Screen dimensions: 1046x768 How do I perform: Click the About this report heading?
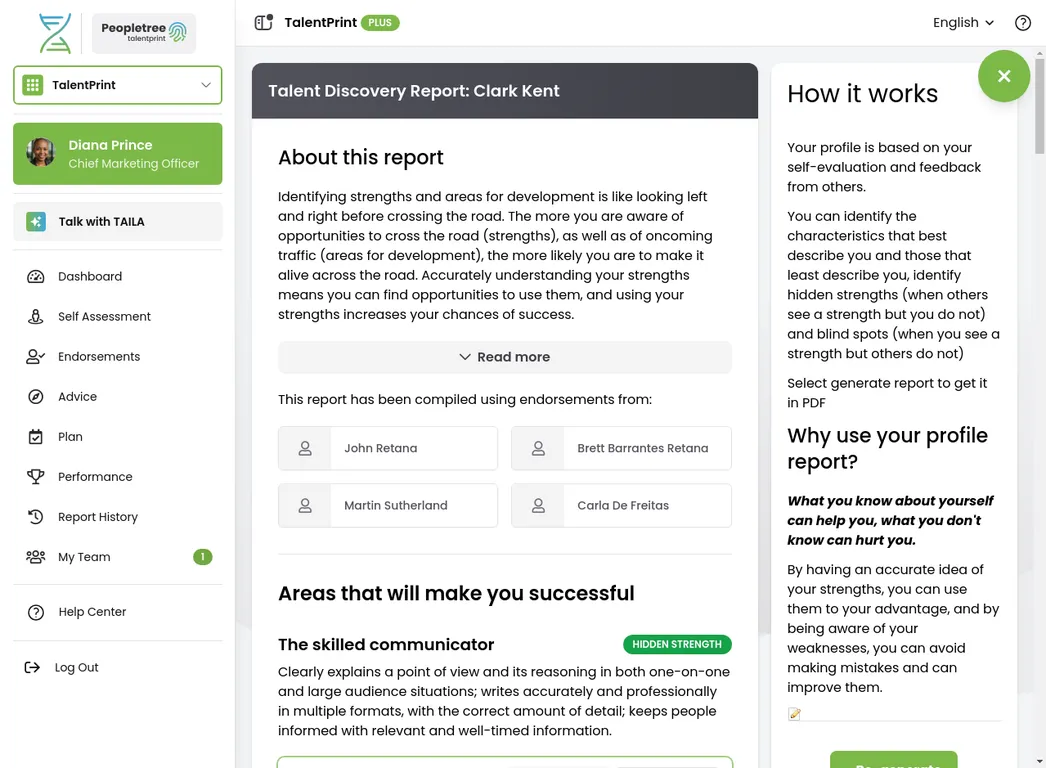pyautogui.click(x=361, y=157)
